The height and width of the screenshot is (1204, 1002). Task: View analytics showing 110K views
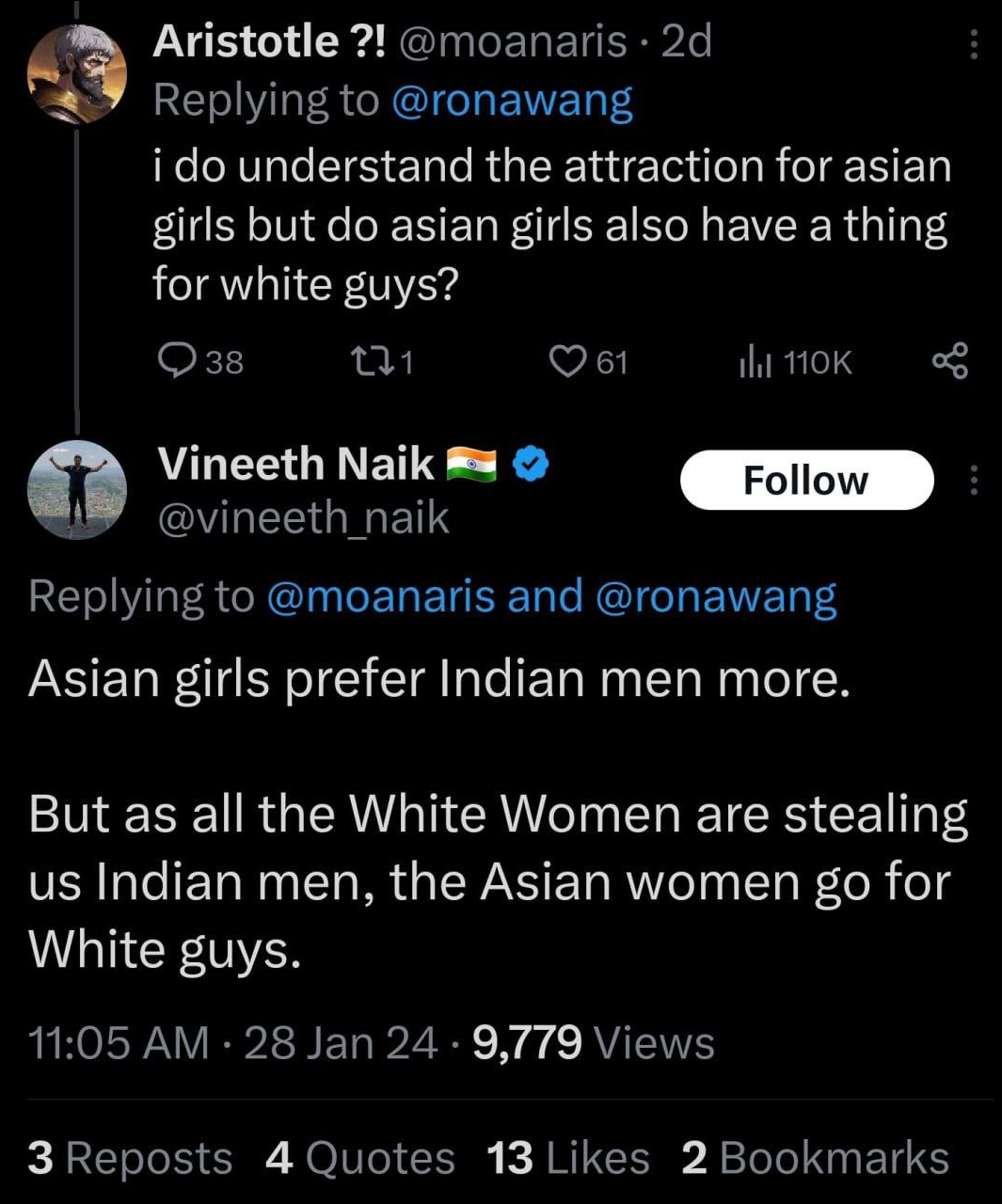[795, 362]
